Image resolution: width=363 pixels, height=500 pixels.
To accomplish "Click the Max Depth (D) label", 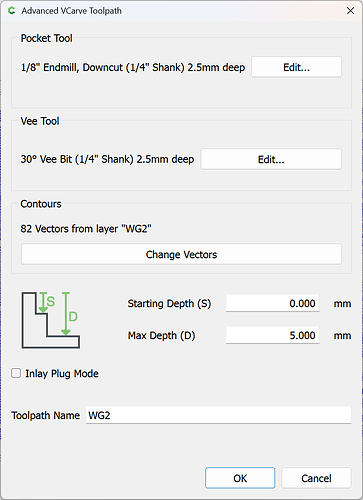I will pyautogui.click(x=162, y=335).
